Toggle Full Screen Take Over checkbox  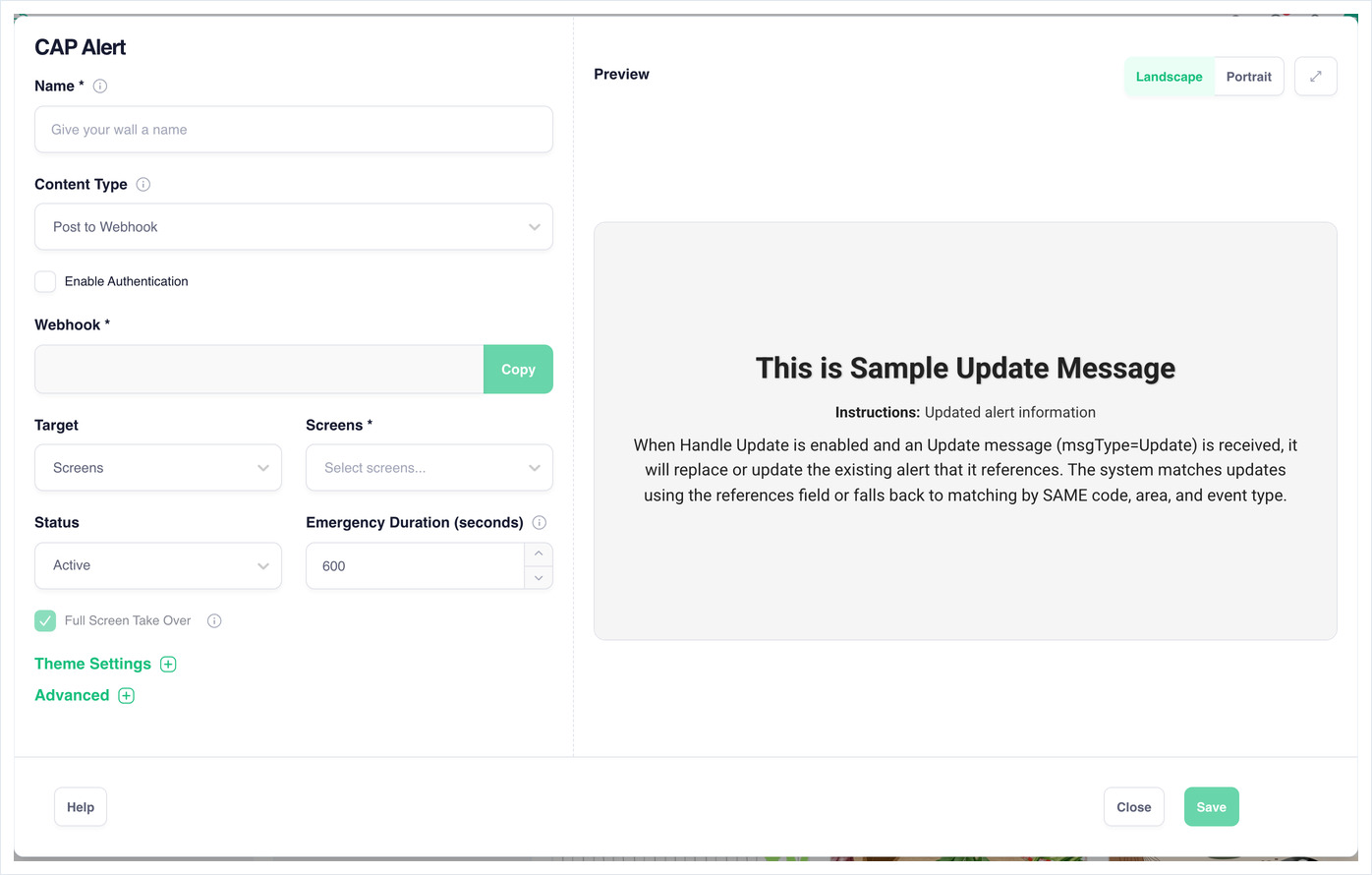pyautogui.click(x=45, y=620)
